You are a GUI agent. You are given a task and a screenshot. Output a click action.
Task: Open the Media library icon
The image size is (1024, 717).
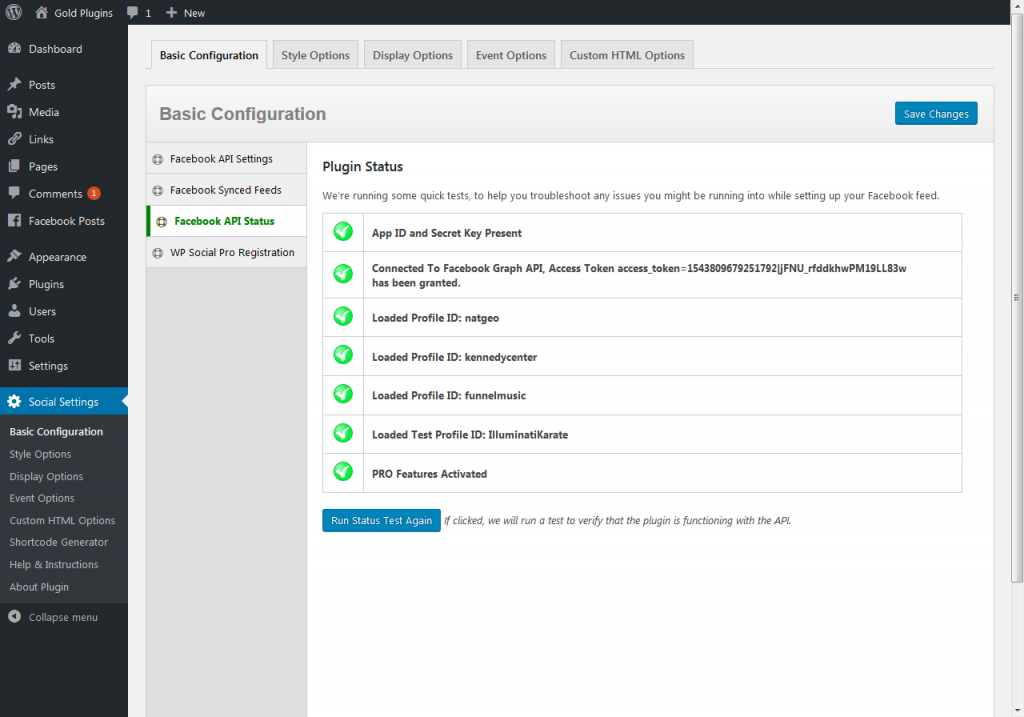point(14,112)
